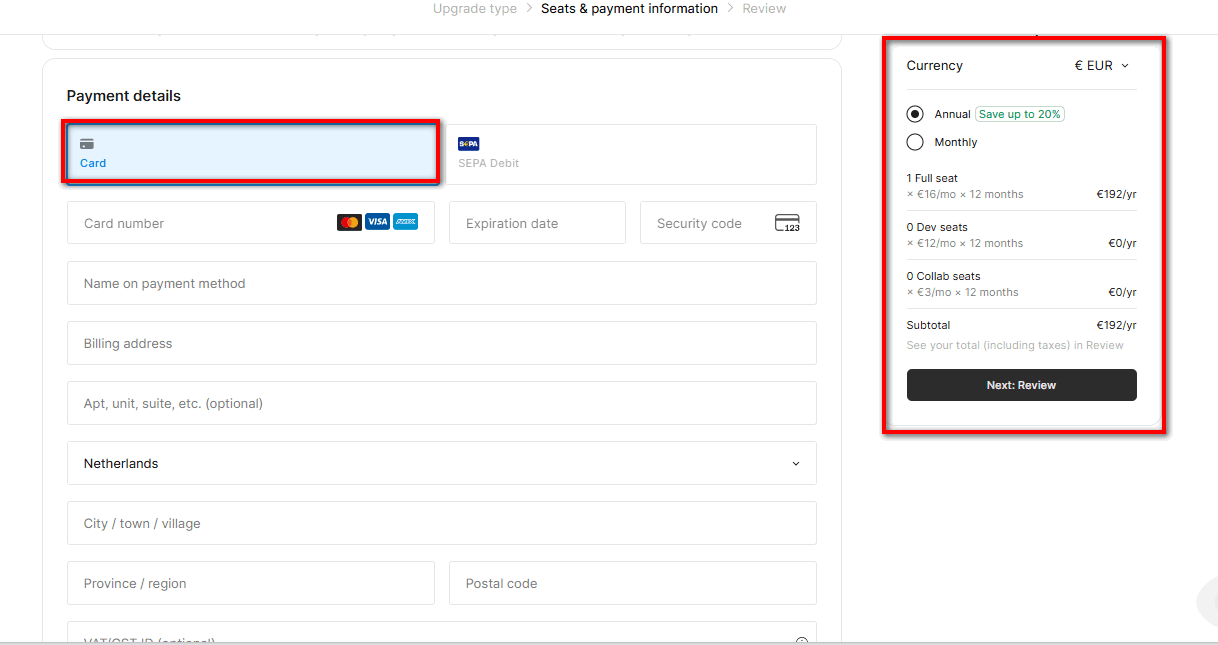Choose SEPA Debit as payment method
Screen dimensions: 1218x645
pyautogui.click(x=632, y=154)
